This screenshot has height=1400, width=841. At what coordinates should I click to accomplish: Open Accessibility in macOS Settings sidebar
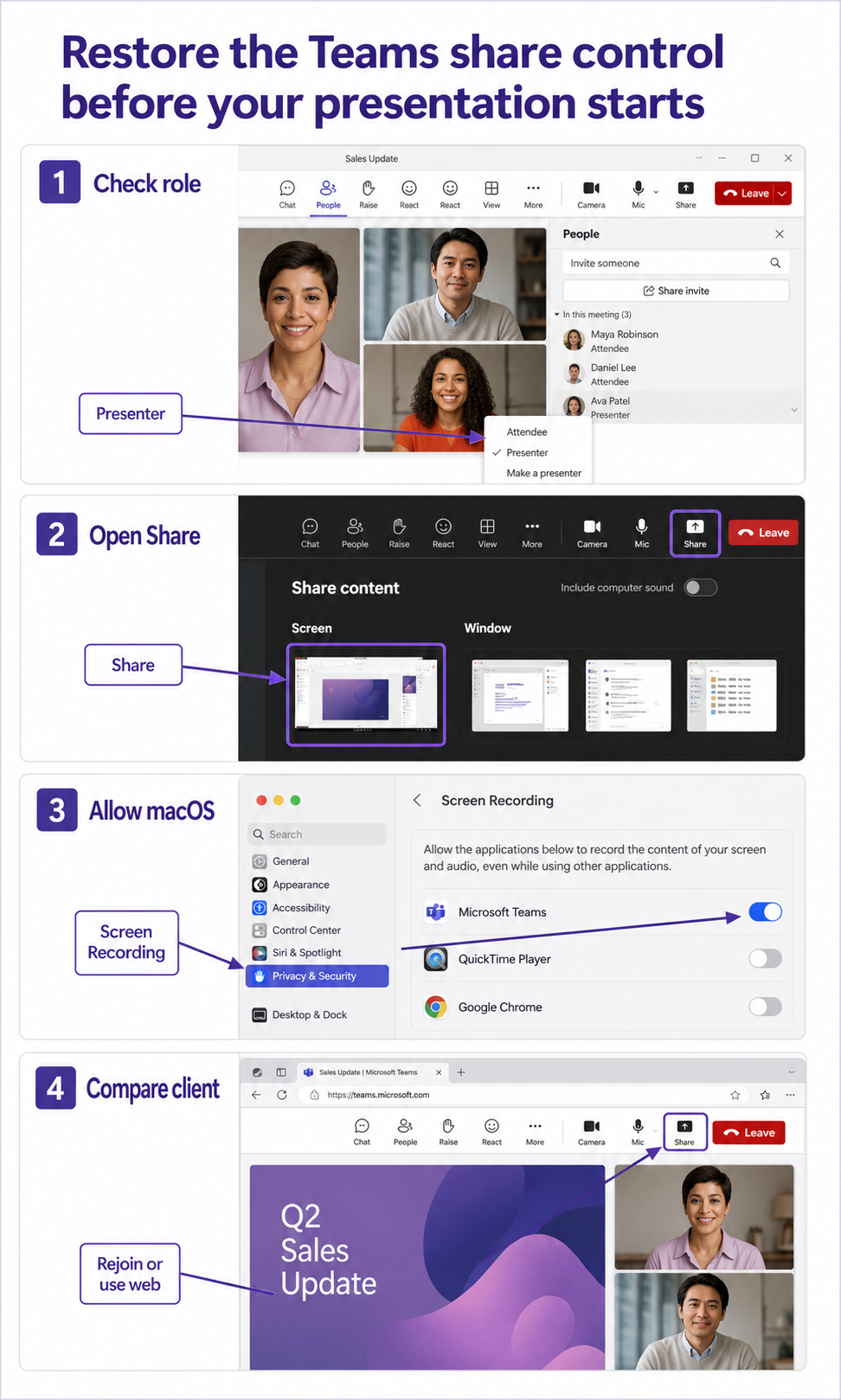pos(317,907)
